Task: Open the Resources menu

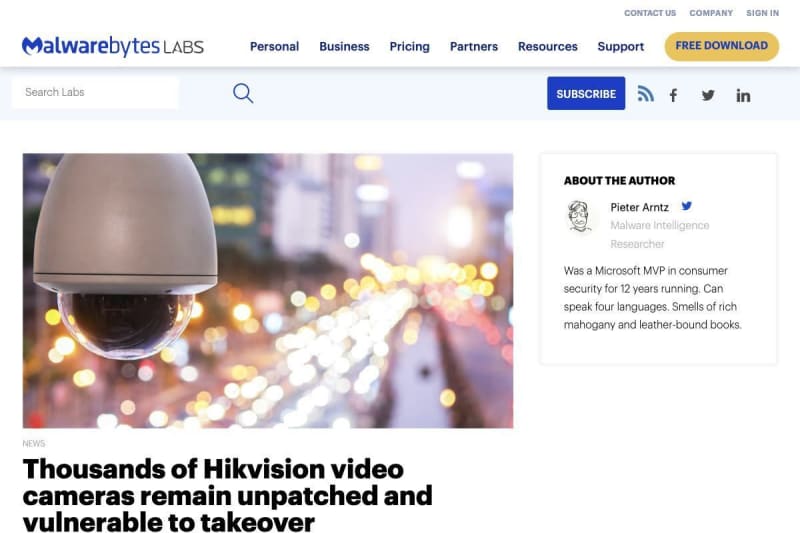Action: 548,46
